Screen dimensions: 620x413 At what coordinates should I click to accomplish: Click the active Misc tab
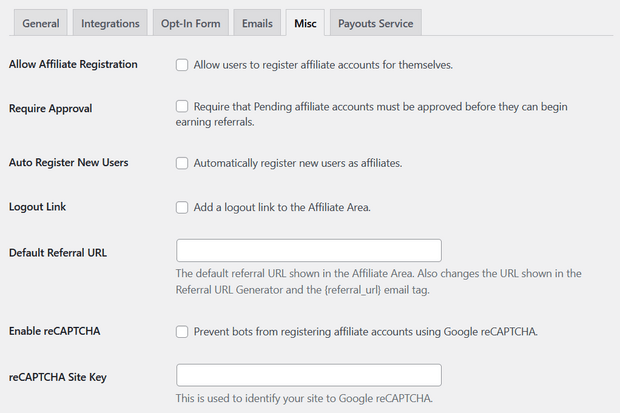point(305,23)
